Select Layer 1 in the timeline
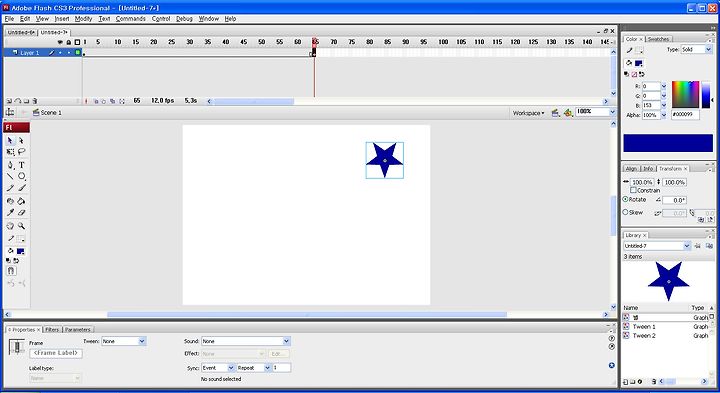The image size is (720, 393). click(29, 53)
